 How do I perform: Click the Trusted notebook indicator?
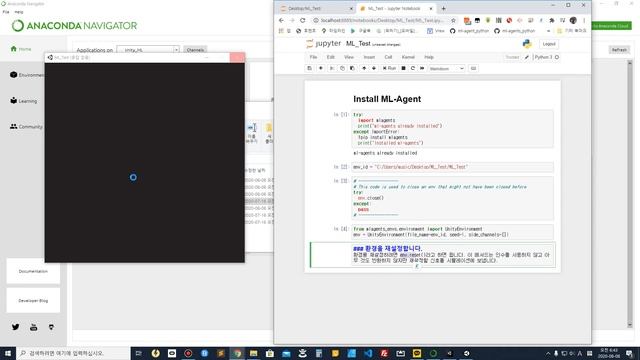pyautogui.click(x=512, y=57)
